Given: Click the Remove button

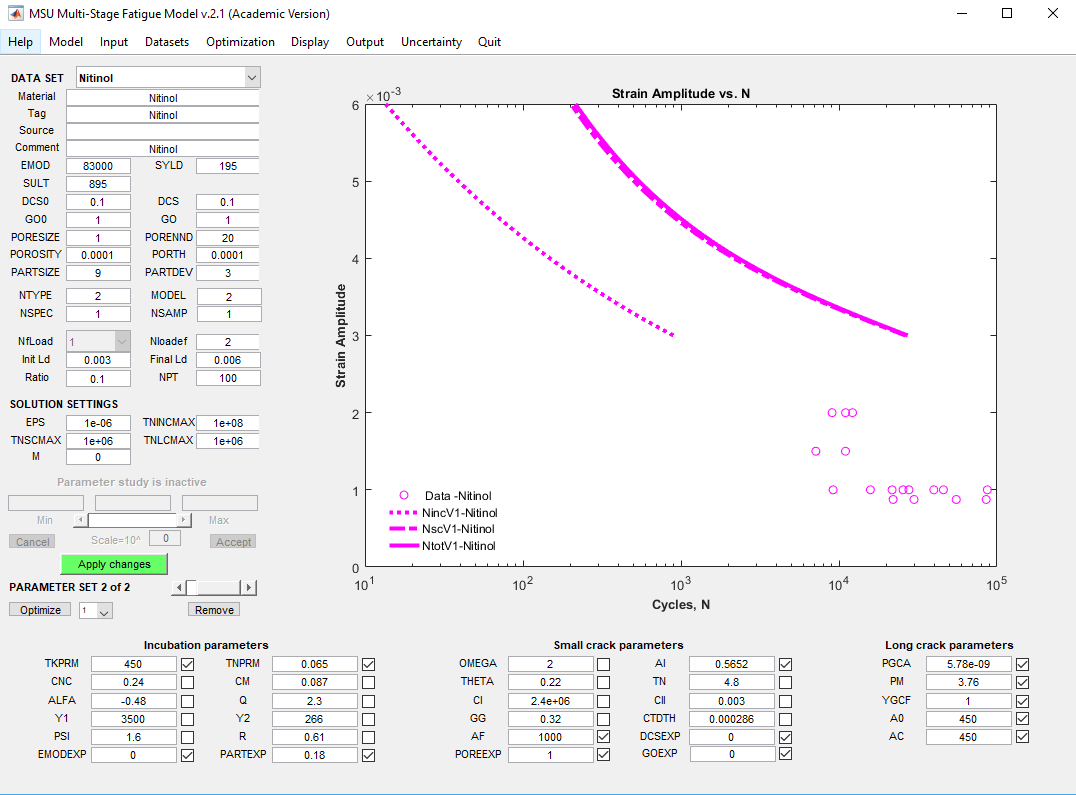Looking at the screenshot, I should click(x=214, y=610).
